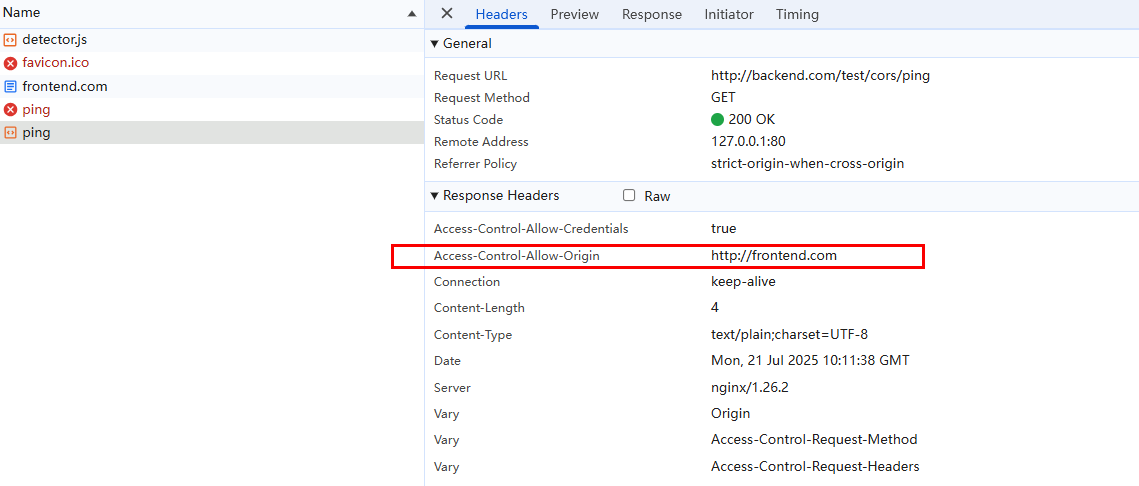Switch to the Initiator tab
Screen dimensions: 1139x486
click(x=729, y=14)
